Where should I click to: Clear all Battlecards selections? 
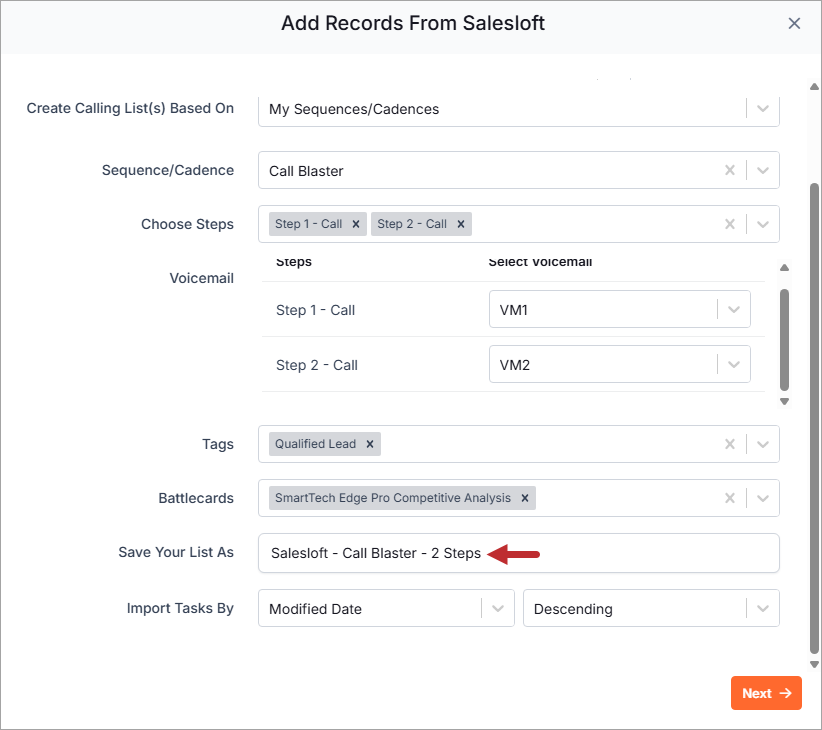click(729, 498)
